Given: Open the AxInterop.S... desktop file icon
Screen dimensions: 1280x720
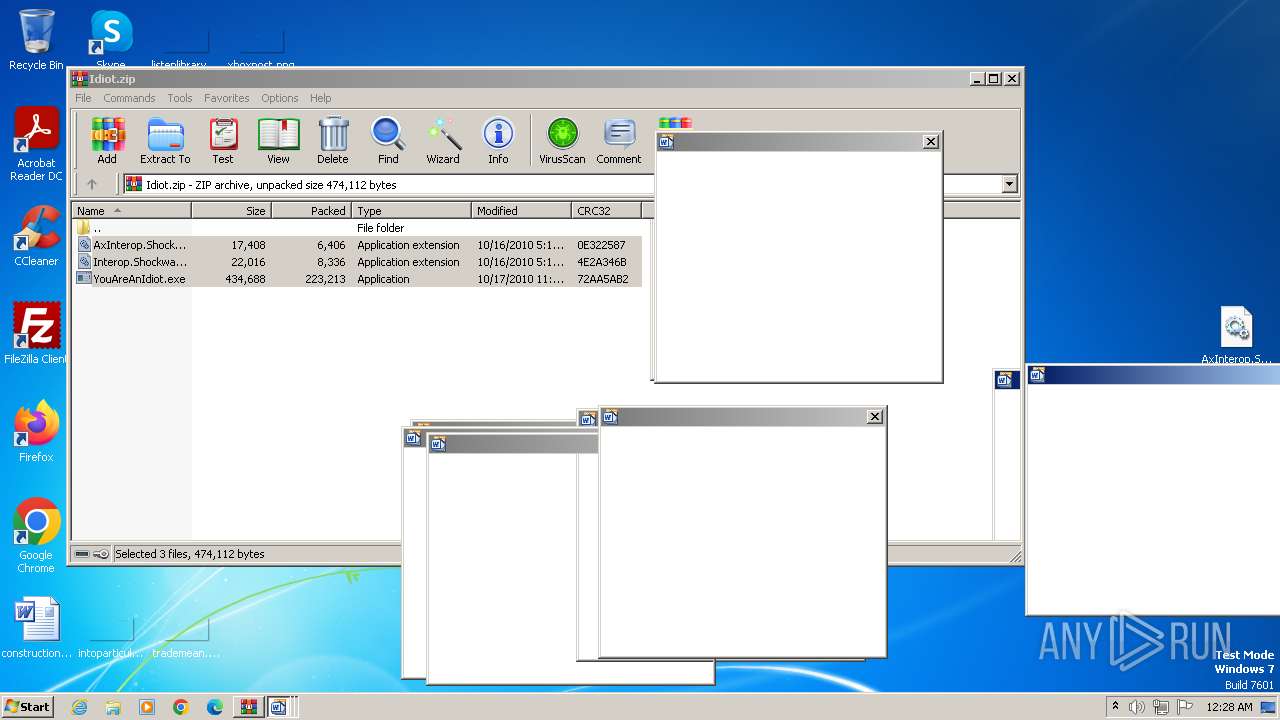Looking at the screenshot, I should 1237,336.
